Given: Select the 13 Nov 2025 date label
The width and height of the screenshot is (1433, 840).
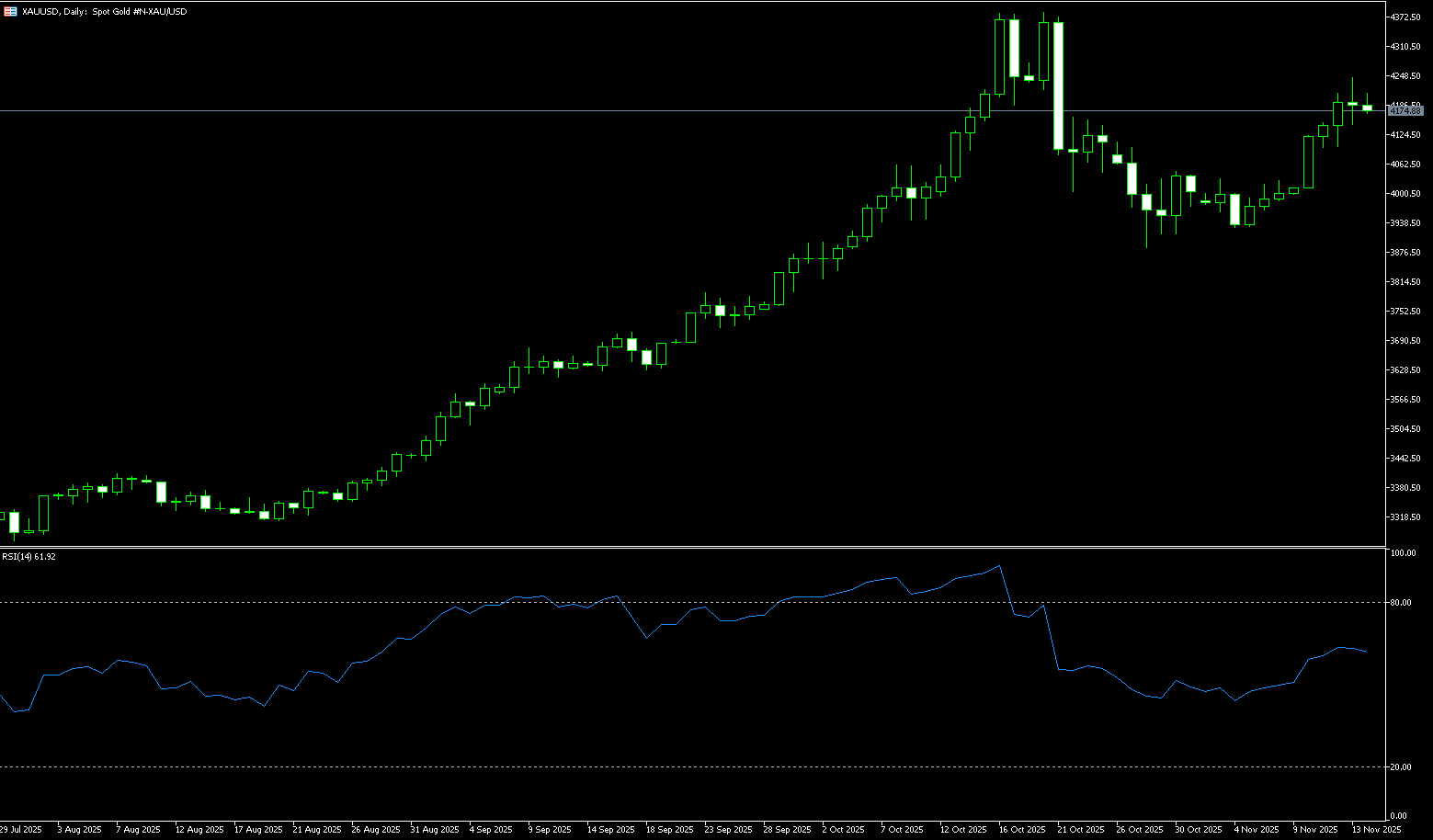Looking at the screenshot, I should 1376,830.
